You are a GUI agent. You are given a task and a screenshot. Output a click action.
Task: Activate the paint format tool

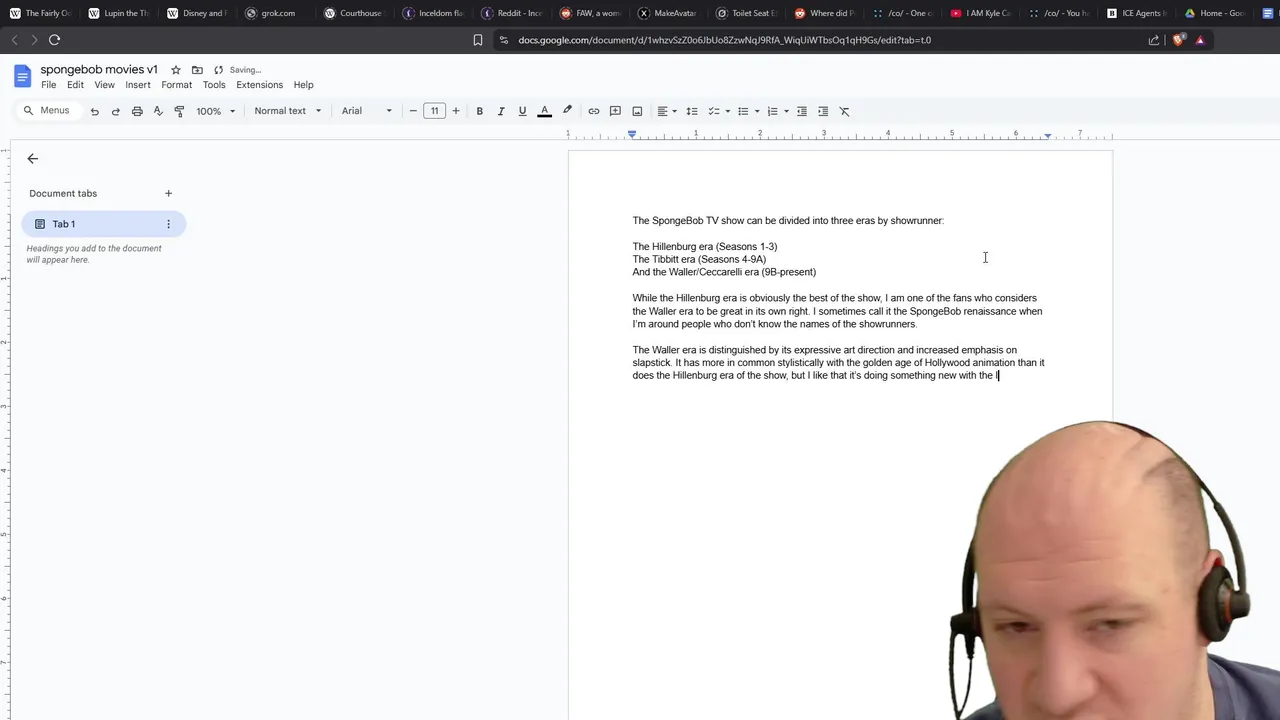pyautogui.click(x=179, y=111)
